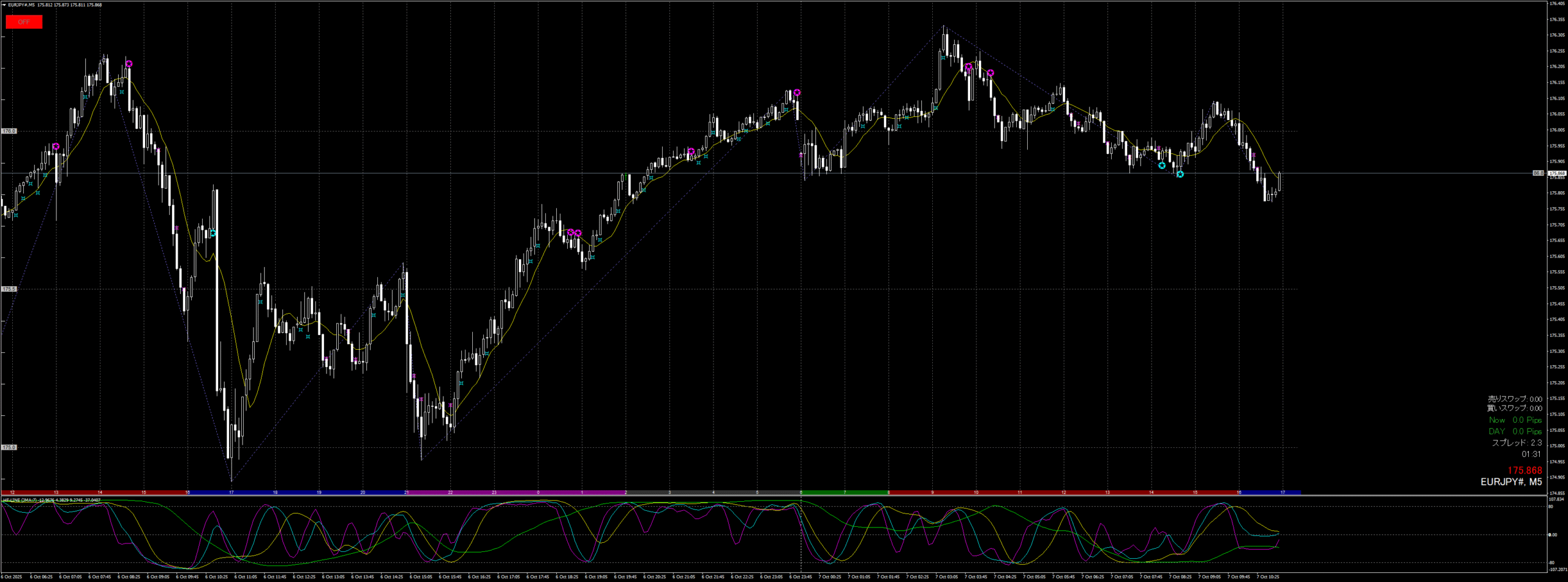Screen dimensions: 1568x582
Task: Click the EURJPY#, M5 symbol label
Action: pyautogui.click(x=1510, y=482)
